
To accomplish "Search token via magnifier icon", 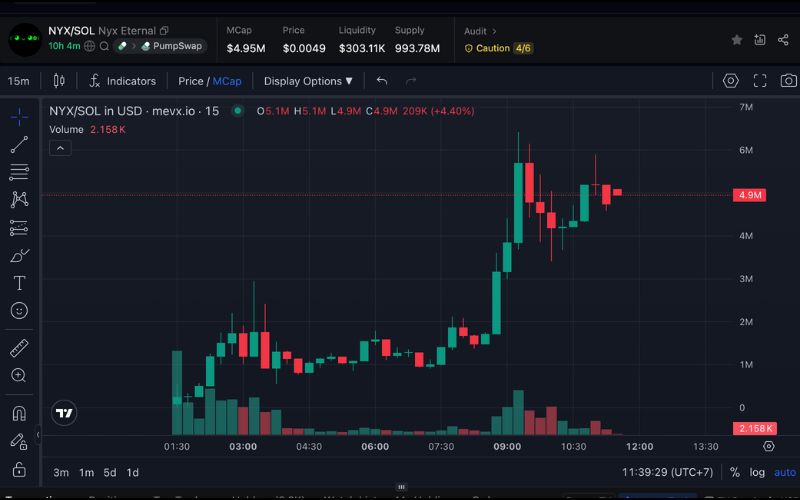I will (x=104, y=46).
